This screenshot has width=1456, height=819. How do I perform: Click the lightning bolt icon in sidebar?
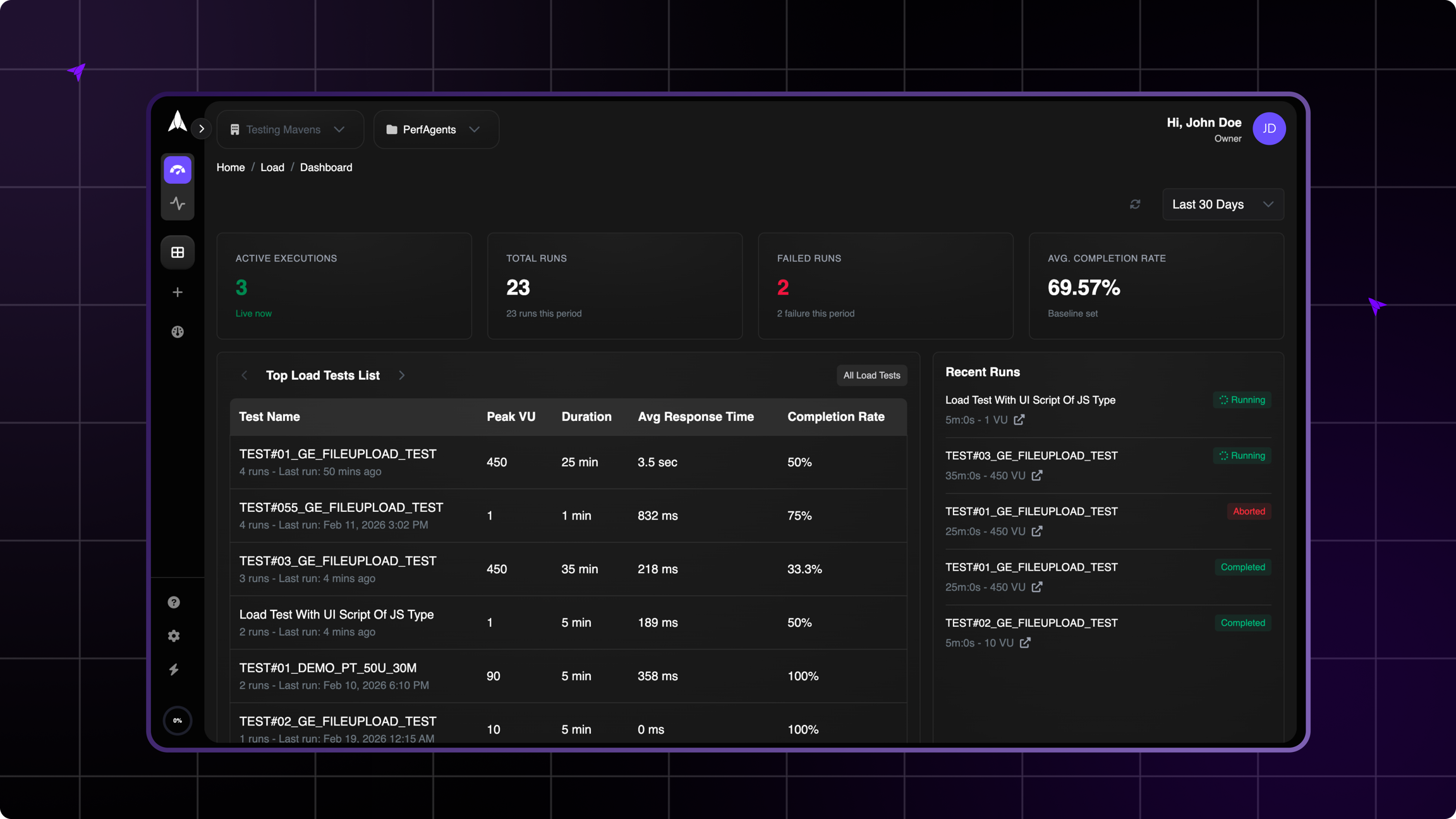point(174,669)
